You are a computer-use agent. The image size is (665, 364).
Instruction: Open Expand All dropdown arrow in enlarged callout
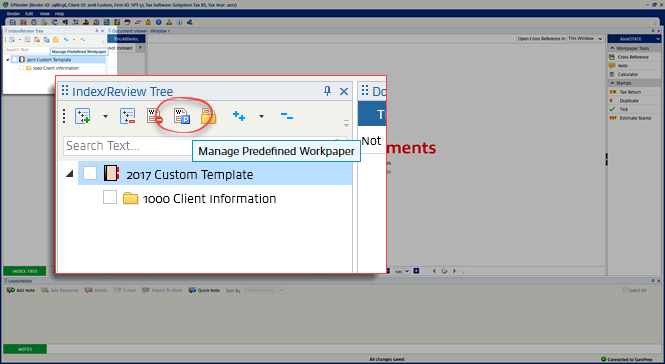click(261, 116)
